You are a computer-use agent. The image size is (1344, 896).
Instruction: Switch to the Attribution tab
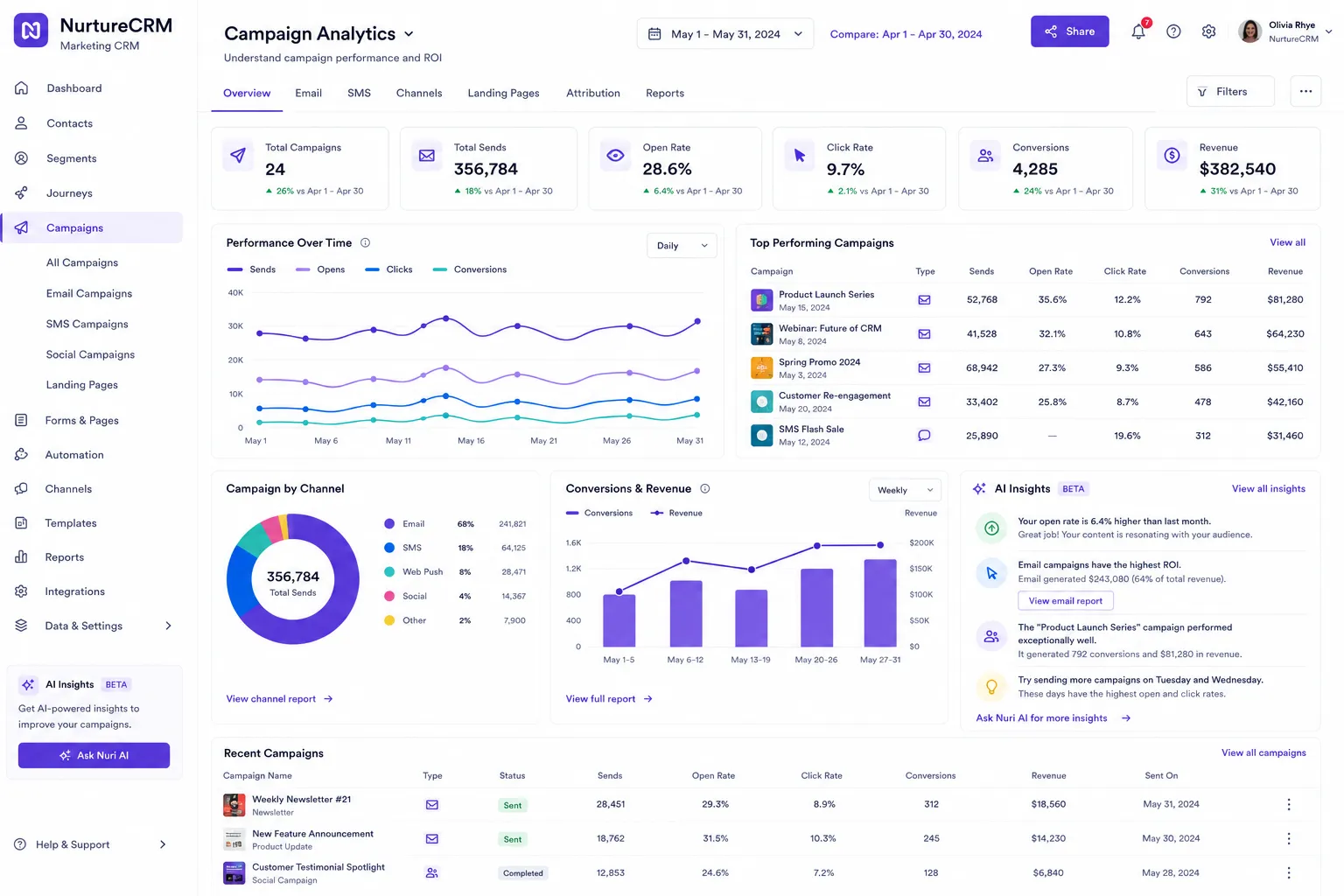point(593,93)
